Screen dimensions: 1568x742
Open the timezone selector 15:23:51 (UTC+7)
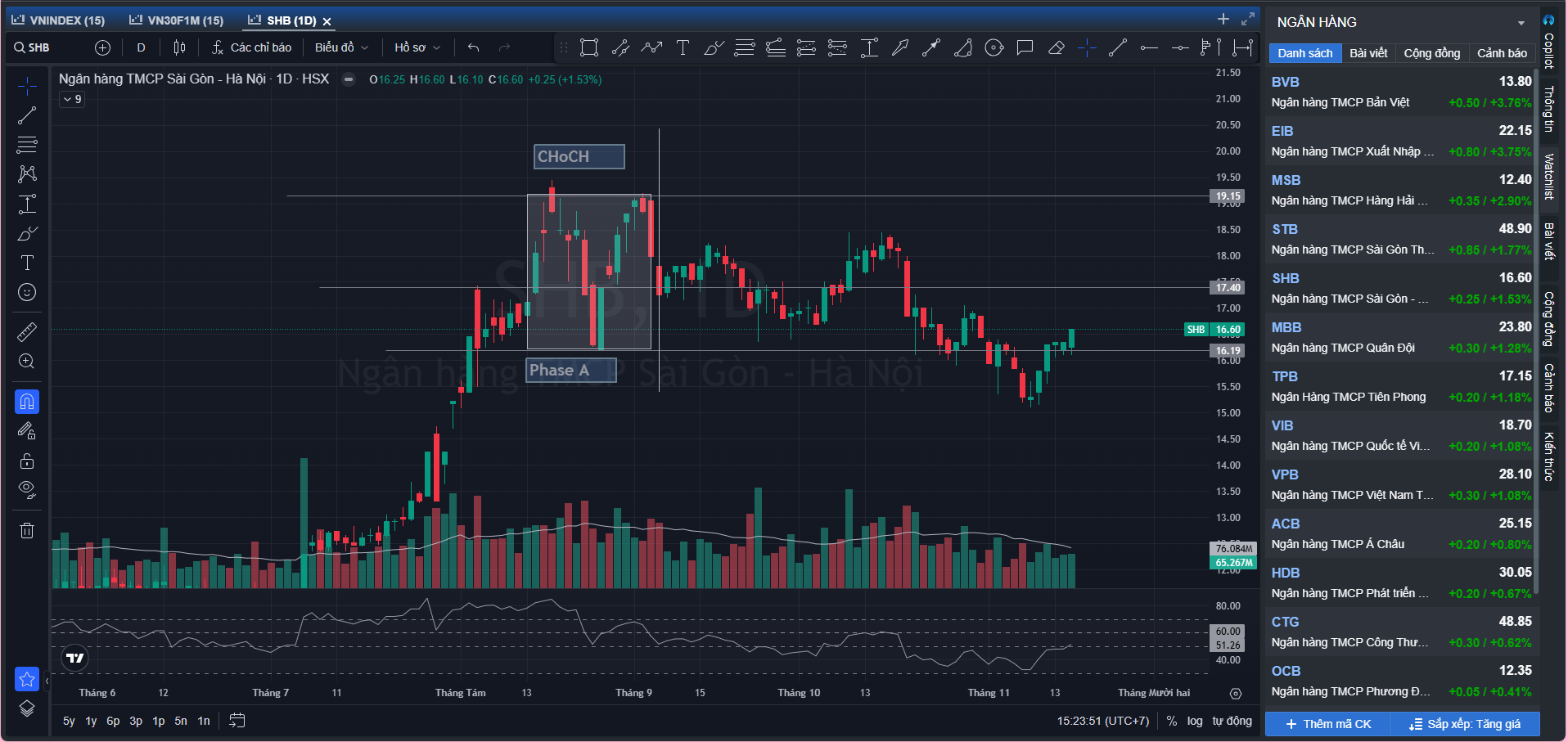click(x=1102, y=721)
